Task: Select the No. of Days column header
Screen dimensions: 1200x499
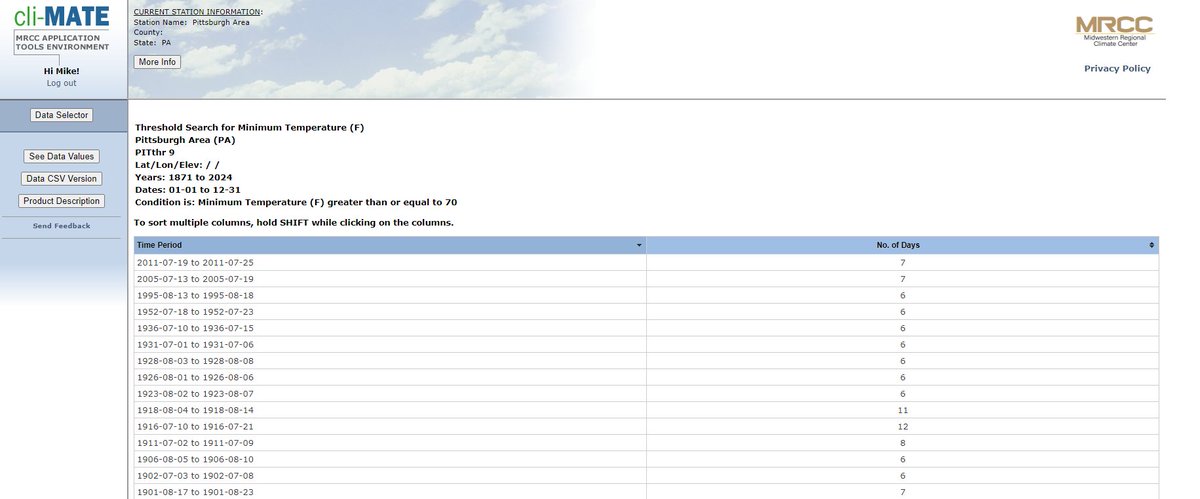Action: coord(903,245)
